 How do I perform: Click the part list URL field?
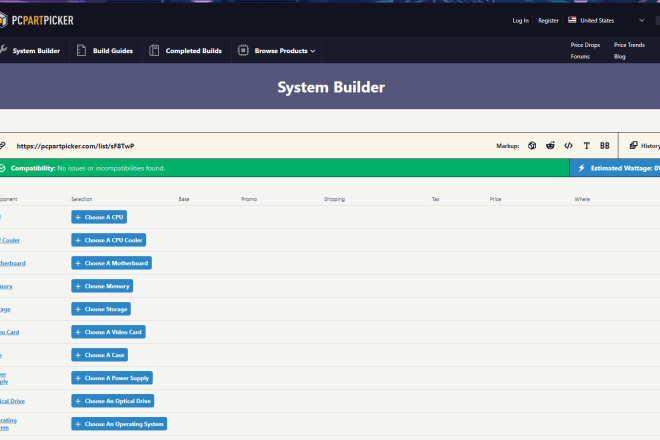point(75,146)
